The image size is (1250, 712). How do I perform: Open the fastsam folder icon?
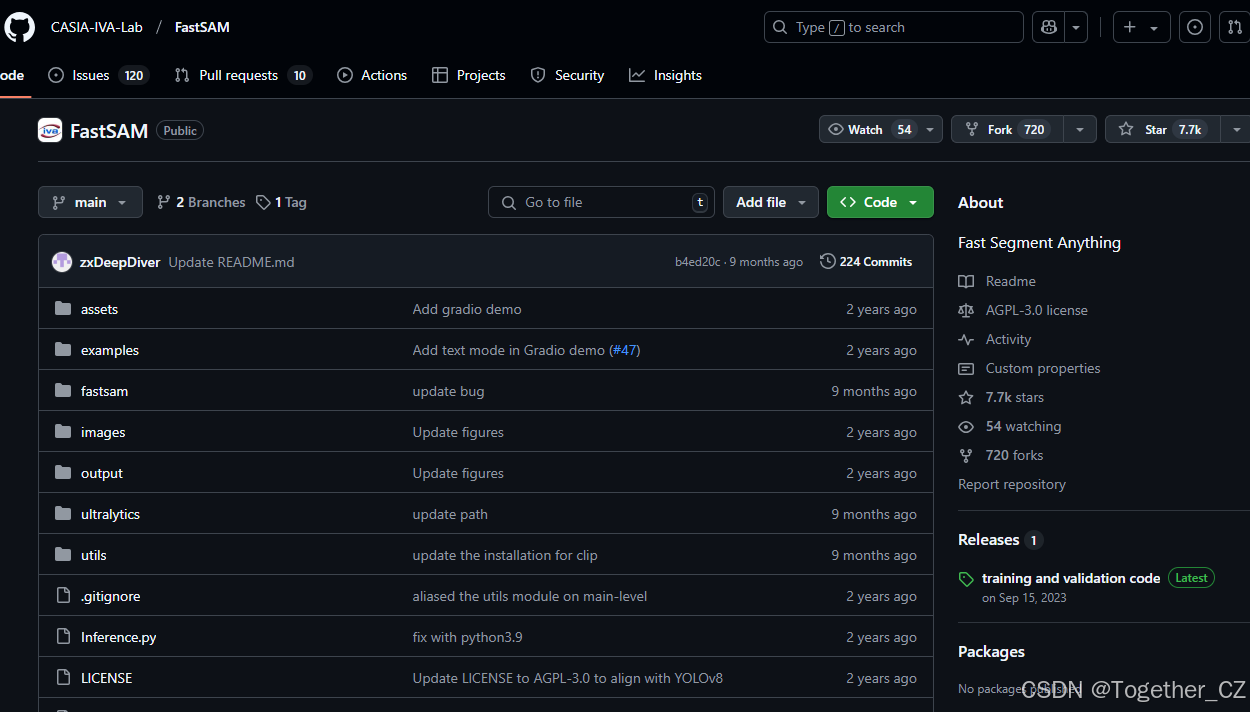pos(63,391)
